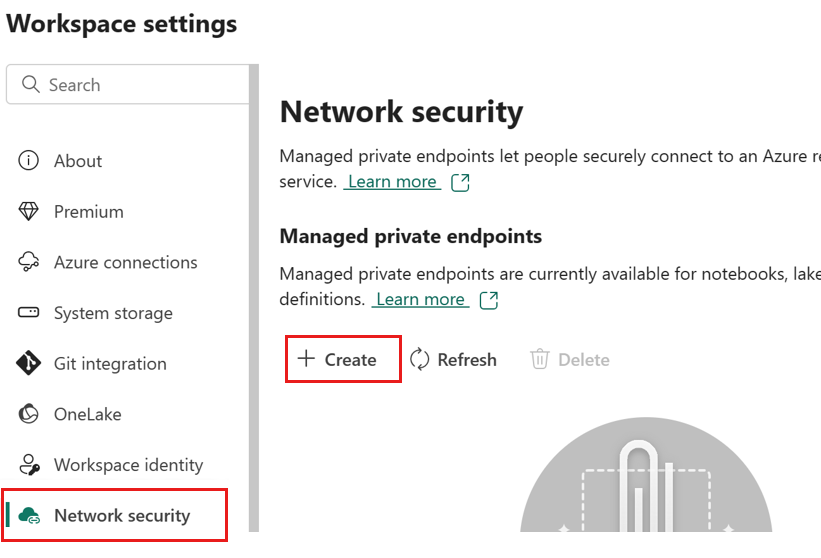The image size is (821, 558).
Task: Open external link icon after first Learn more
Action: click(460, 183)
